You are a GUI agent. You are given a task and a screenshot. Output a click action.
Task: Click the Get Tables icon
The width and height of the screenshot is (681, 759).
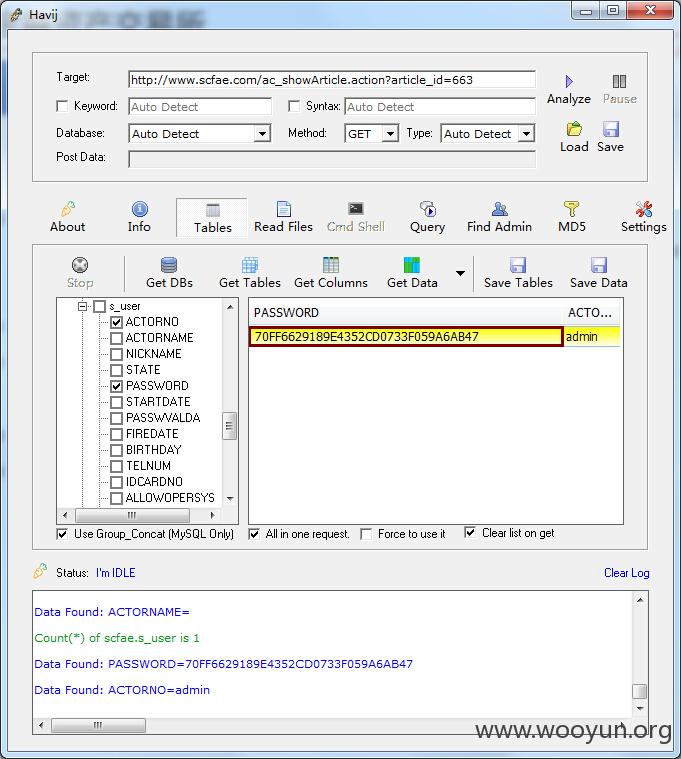click(250, 265)
